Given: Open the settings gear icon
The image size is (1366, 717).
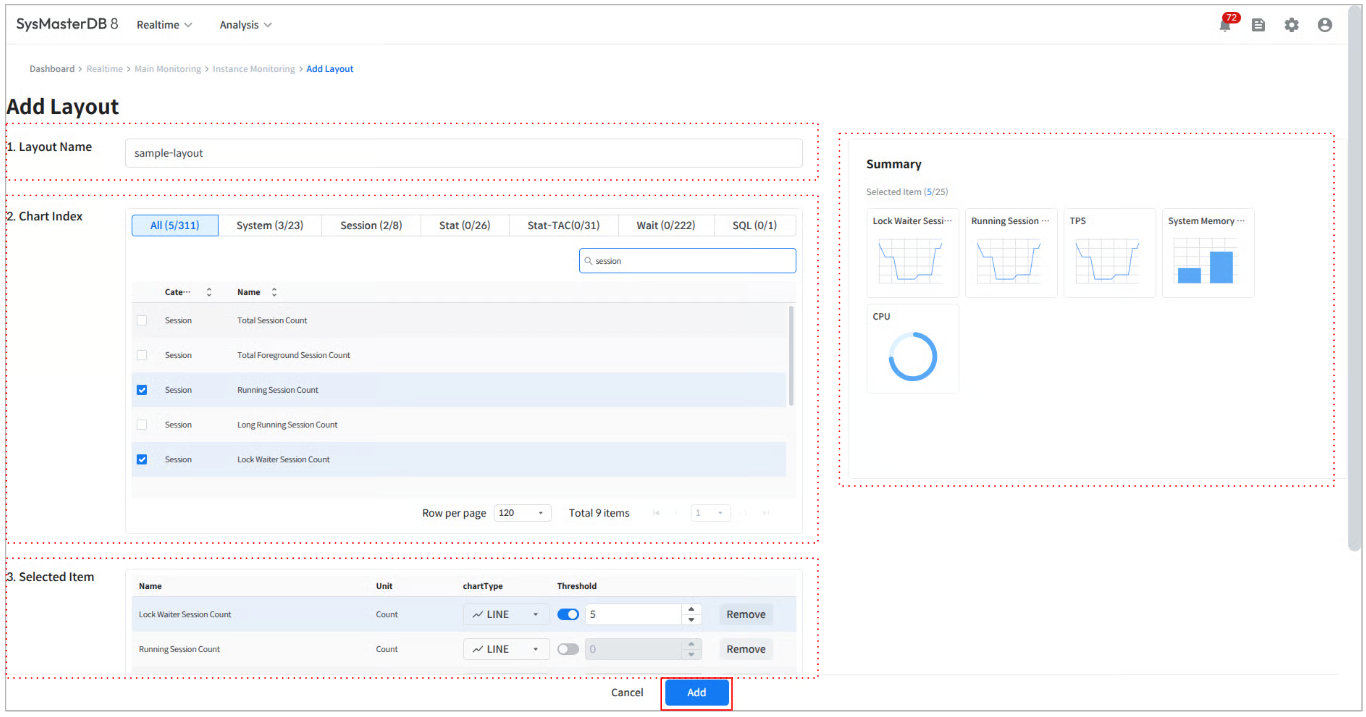Looking at the screenshot, I should pyautogui.click(x=1291, y=25).
